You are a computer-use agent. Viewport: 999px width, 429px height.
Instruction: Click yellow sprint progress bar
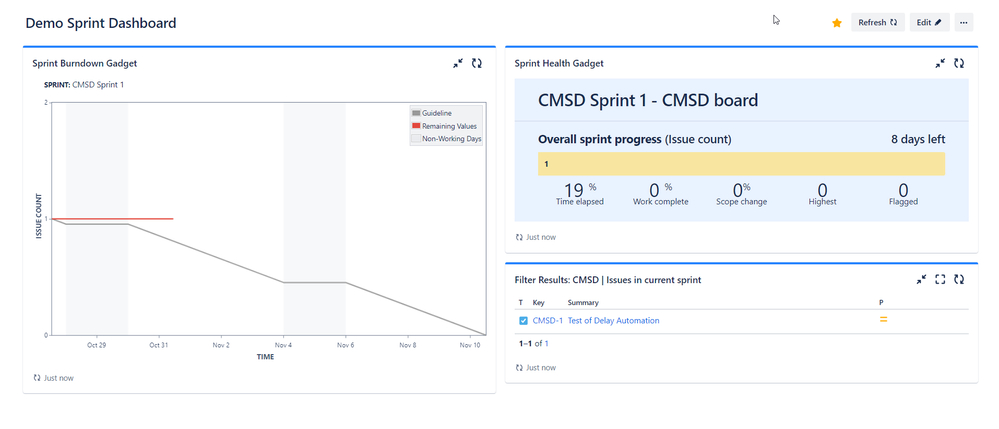[741, 164]
